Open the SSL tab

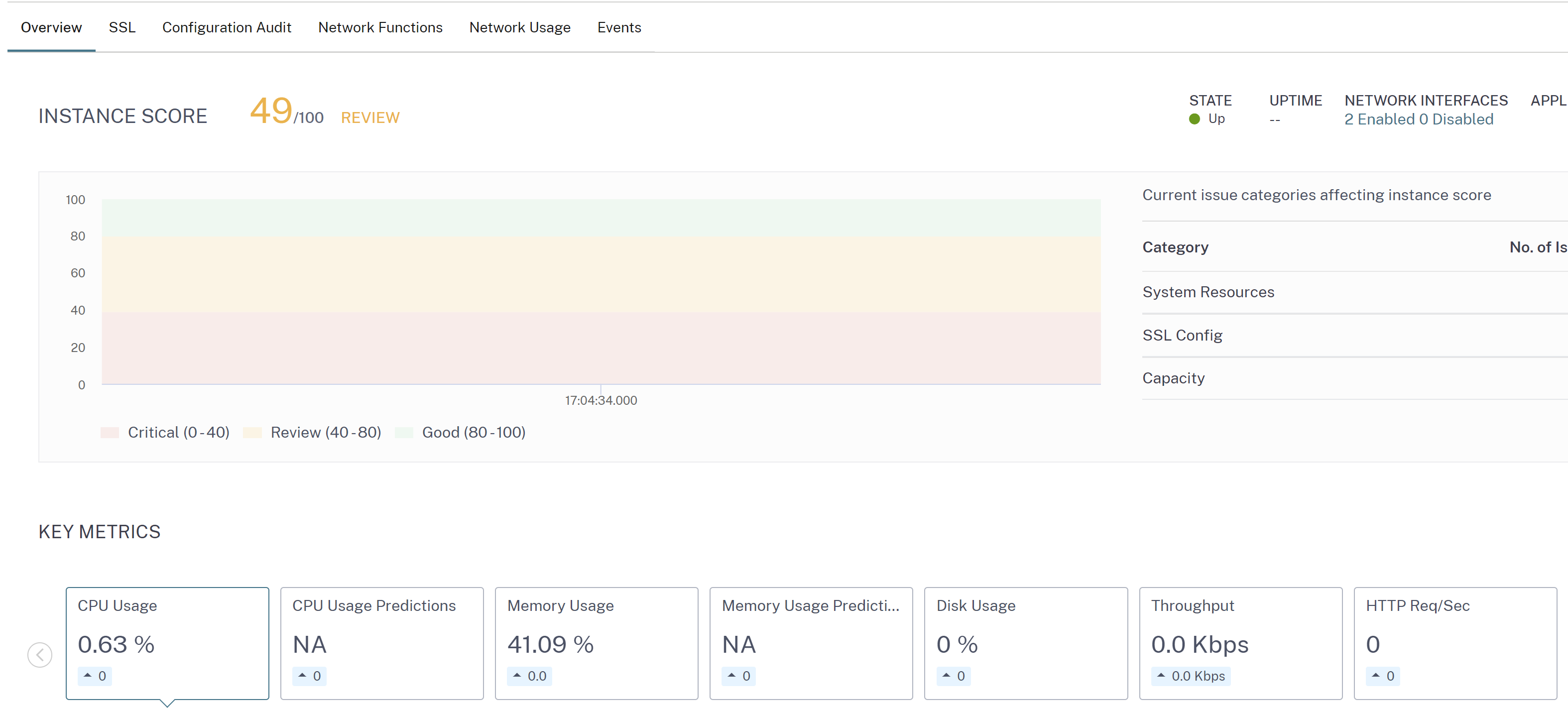pyautogui.click(x=121, y=27)
